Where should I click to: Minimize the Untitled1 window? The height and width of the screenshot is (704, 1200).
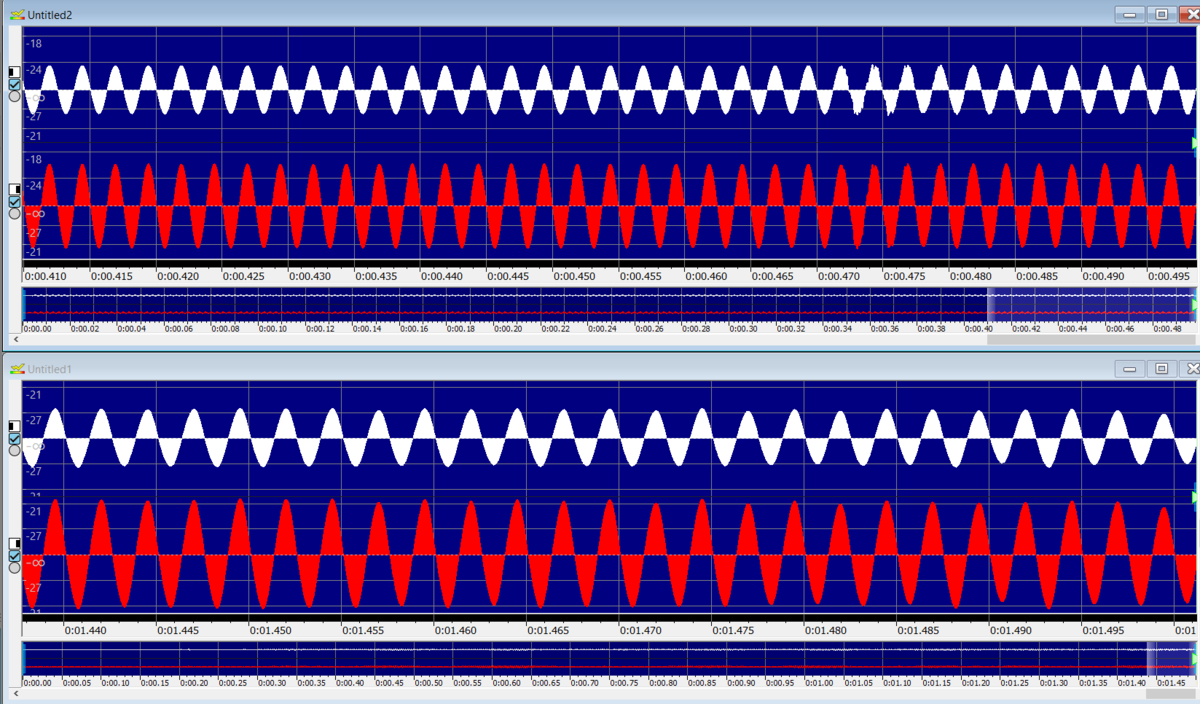coord(1131,368)
